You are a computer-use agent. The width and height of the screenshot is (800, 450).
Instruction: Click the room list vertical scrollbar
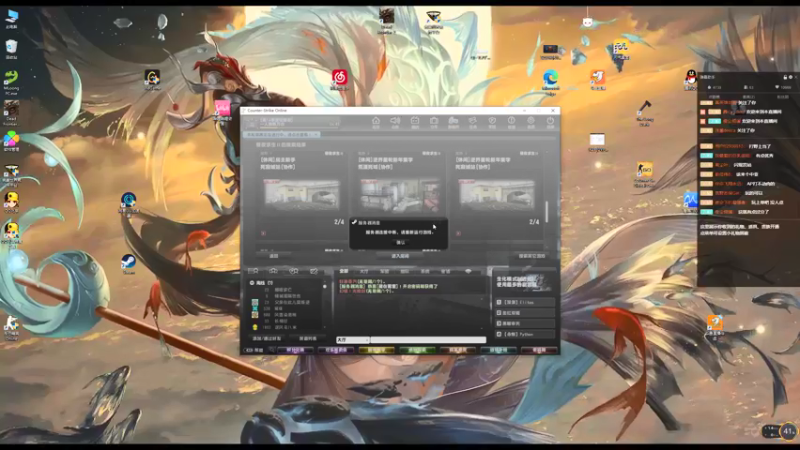pyautogui.click(x=547, y=211)
